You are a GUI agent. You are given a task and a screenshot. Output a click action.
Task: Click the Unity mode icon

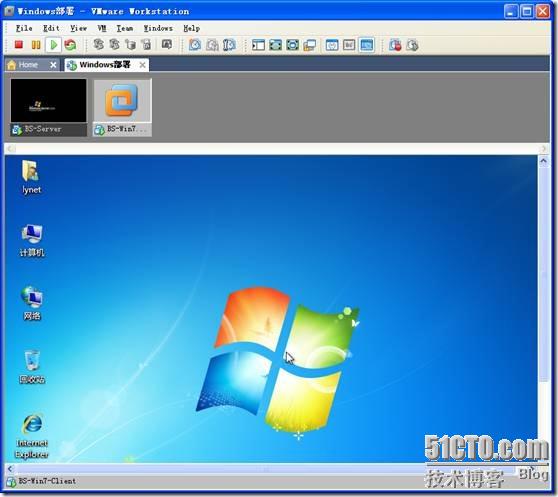point(310,45)
